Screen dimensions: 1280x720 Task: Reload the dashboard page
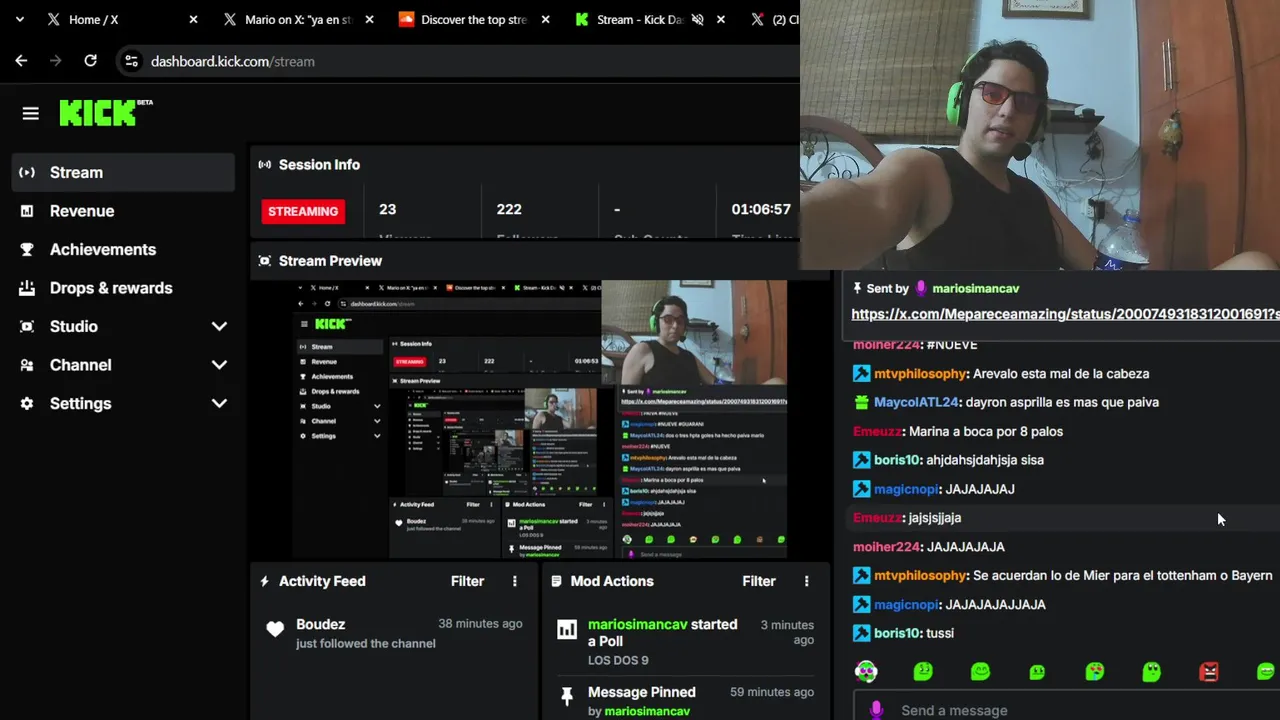point(90,61)
